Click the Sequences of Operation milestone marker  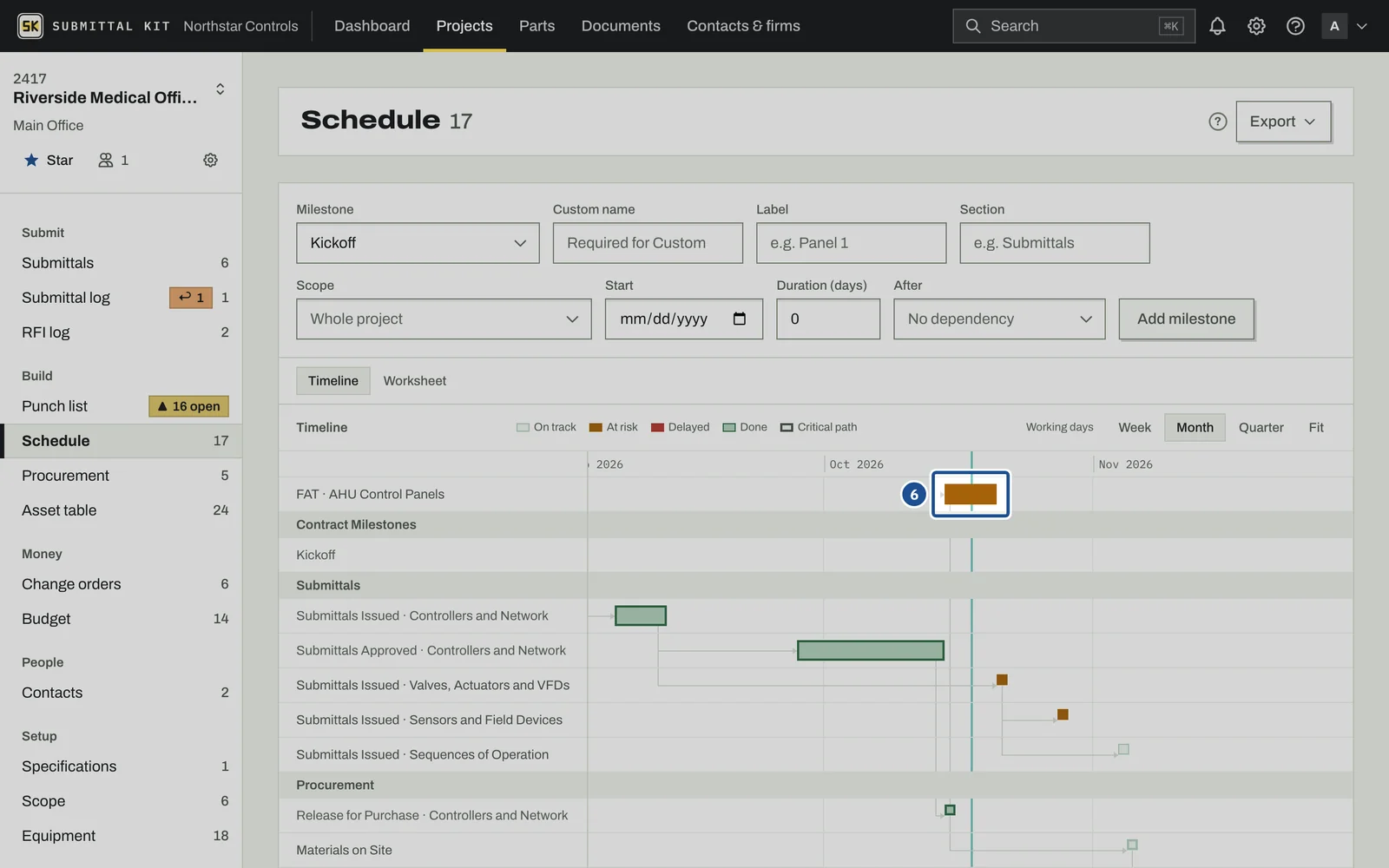(1123, 749)
